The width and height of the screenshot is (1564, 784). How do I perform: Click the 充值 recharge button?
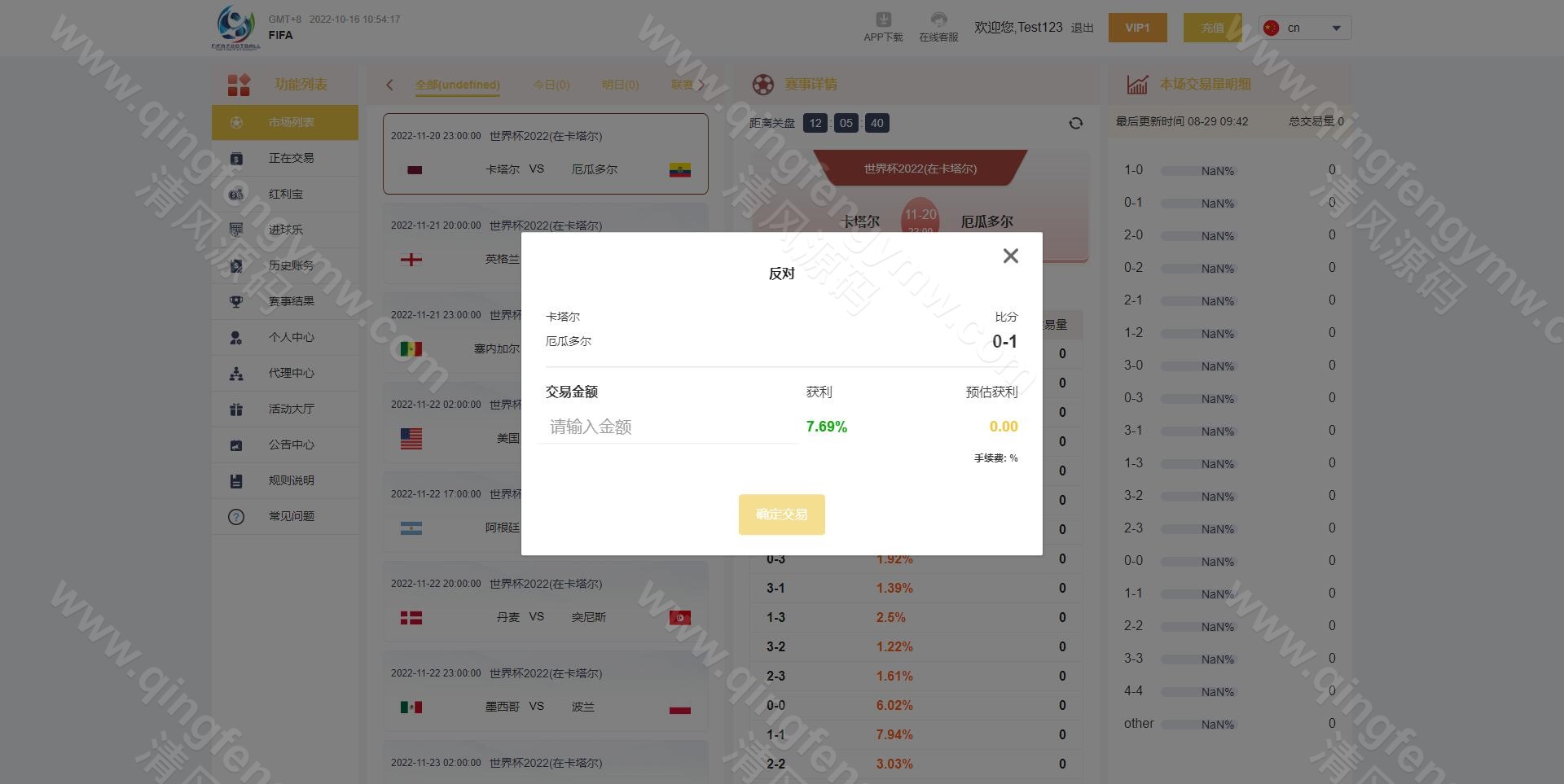pyautogui.click(x=1213, y=27)
